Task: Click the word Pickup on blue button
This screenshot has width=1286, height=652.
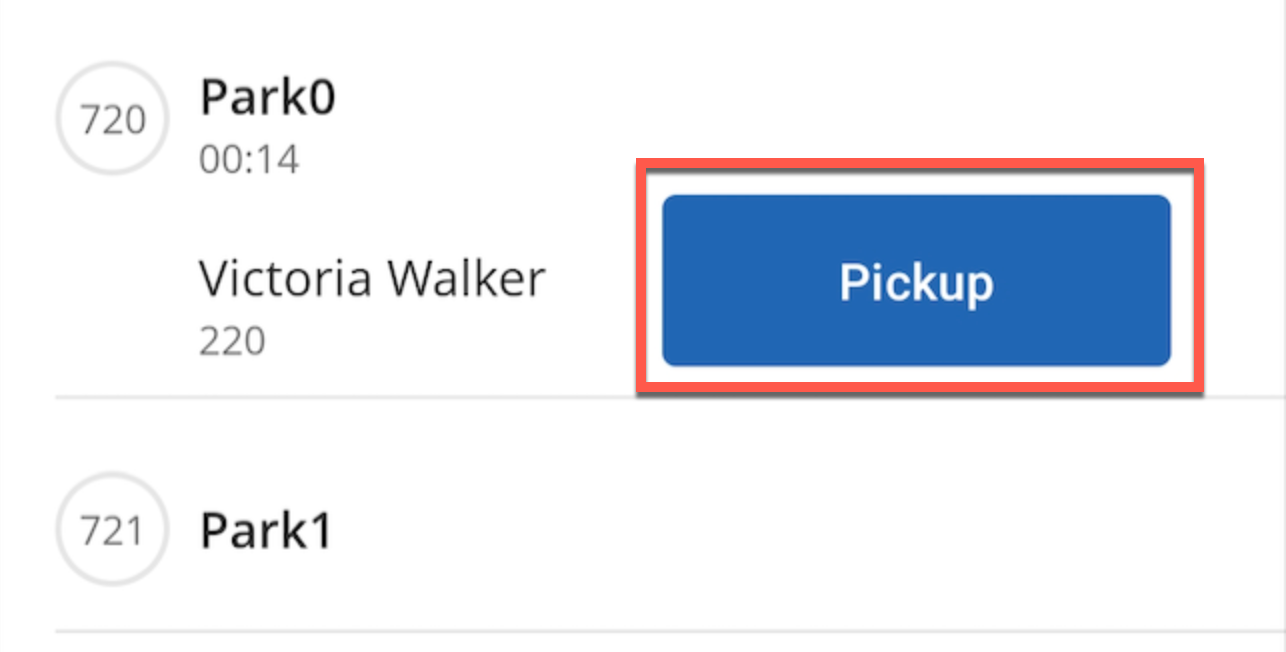Action: pyautogui.click(x=916, y=282)
